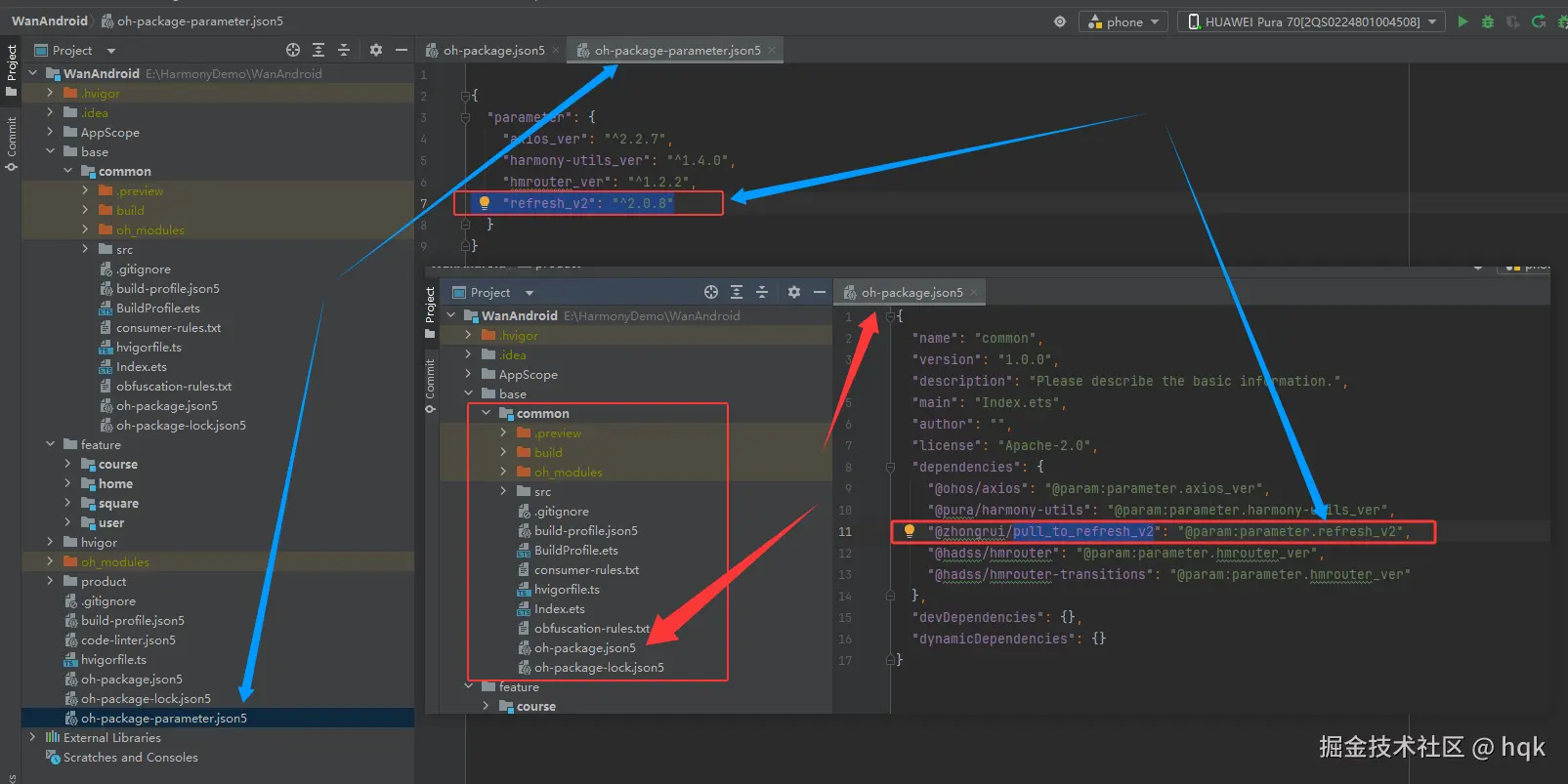Select External Libraries in project tree

point(111,738)
